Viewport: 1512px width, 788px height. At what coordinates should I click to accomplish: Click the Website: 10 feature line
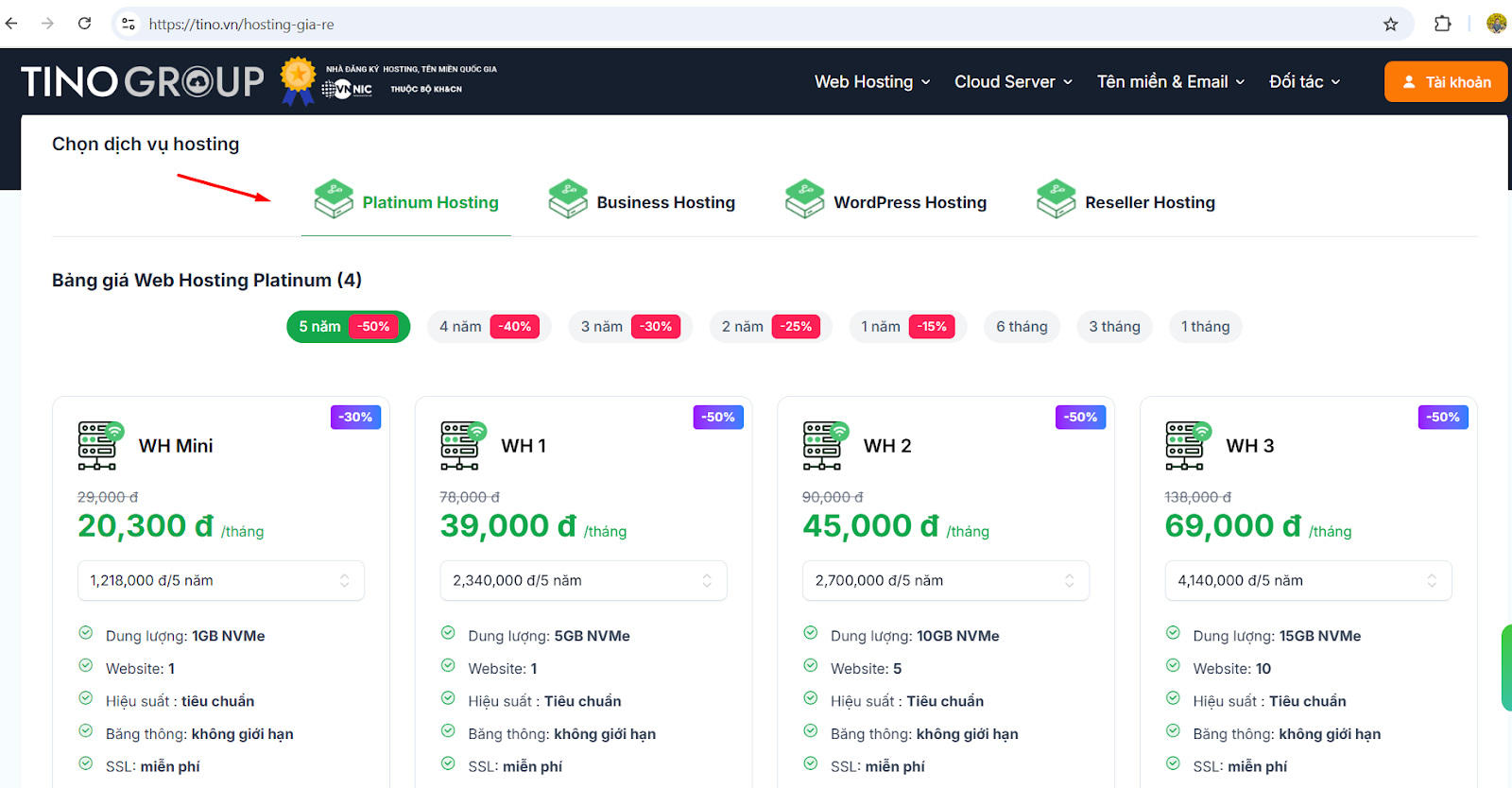(x=1231, y=668)
